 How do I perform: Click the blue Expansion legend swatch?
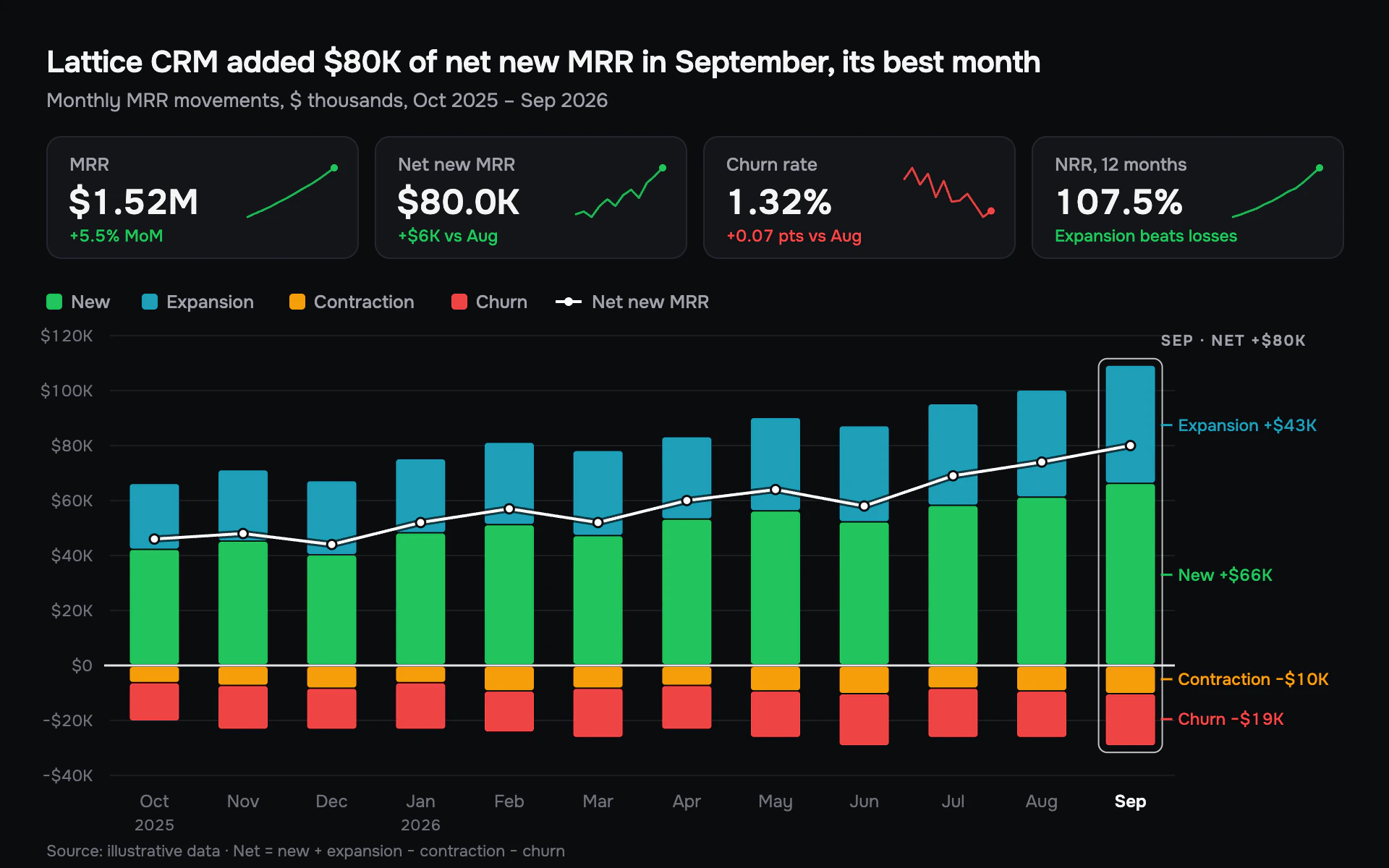click(150, 302)
